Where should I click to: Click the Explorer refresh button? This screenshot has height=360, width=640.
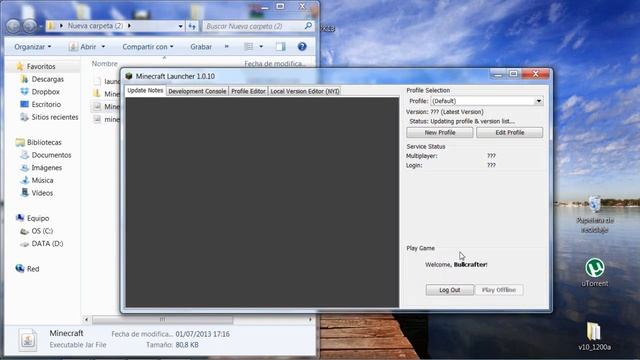pos(192,26)
